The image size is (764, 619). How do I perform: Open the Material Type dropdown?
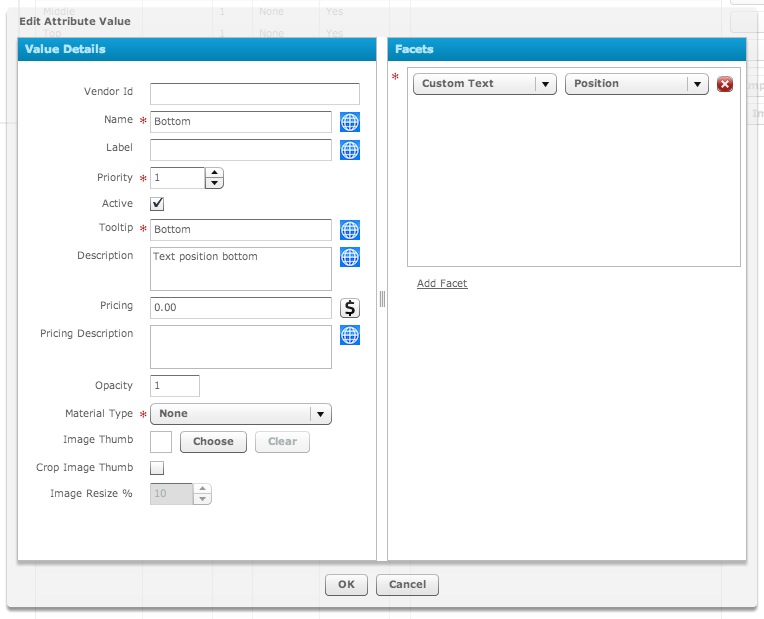(x=241, y=414)
